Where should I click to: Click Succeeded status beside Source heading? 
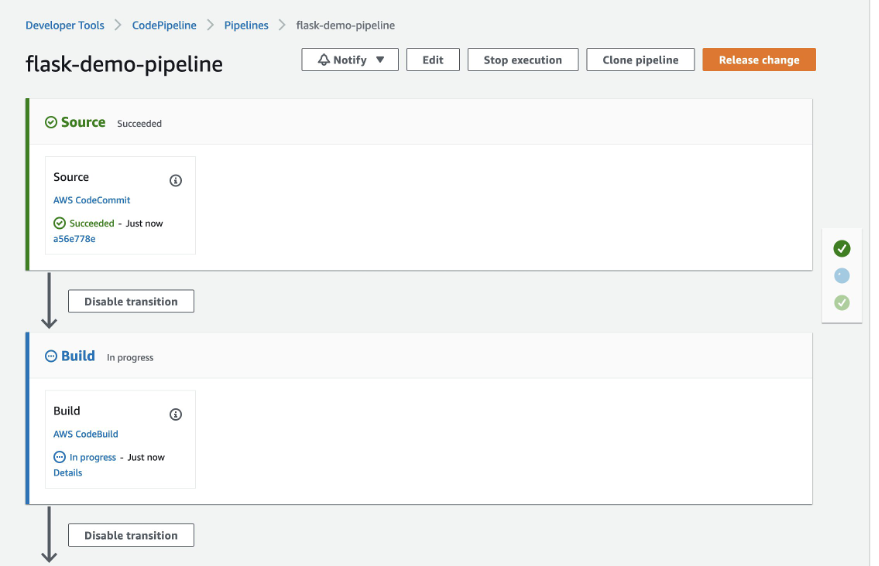pyautogui.click(x=139, y=124)
